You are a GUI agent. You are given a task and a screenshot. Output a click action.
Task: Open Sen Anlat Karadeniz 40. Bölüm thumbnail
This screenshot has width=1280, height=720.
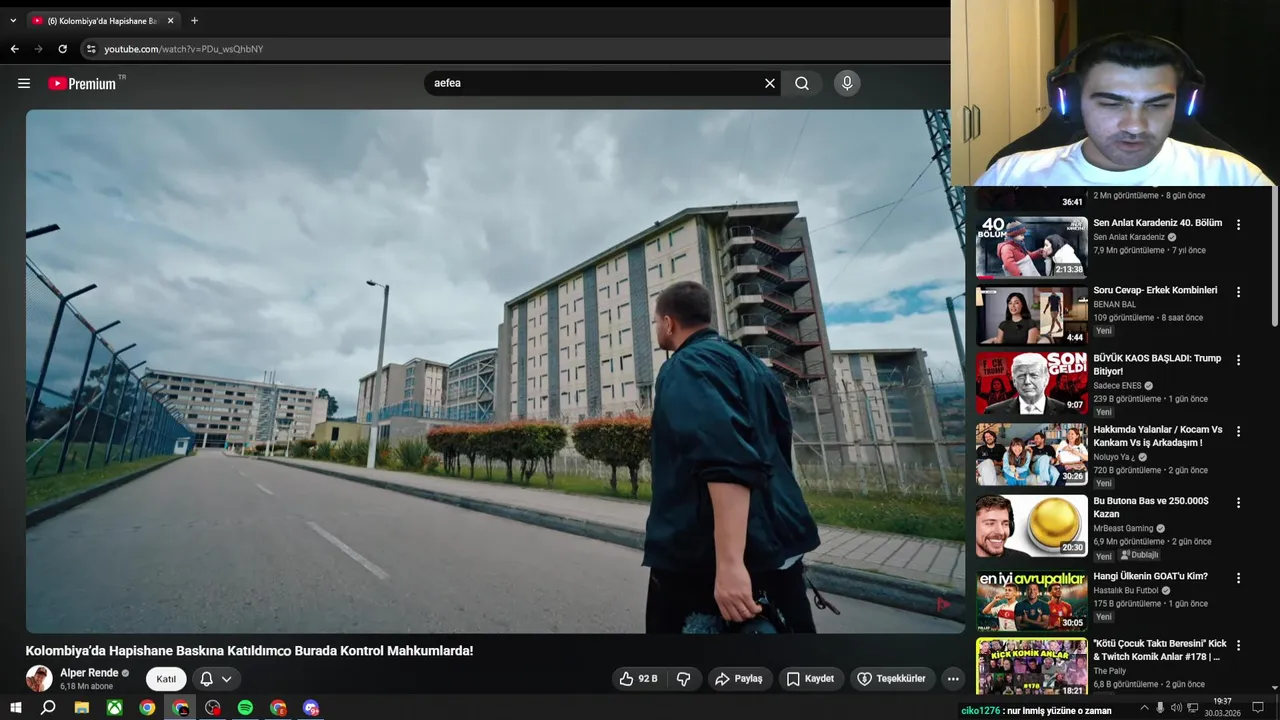[x=1032, y=246]
